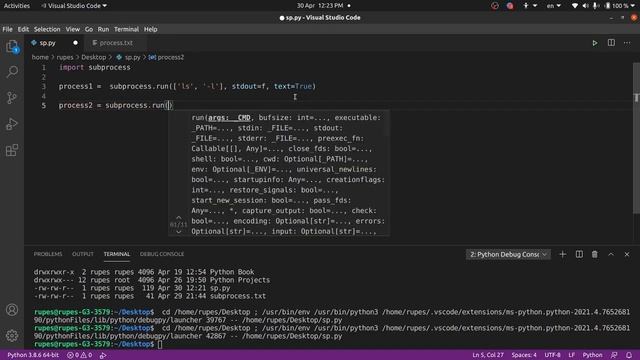Select language mode Python in status bar
The width and height of the screenshot is (640, 360).
[x=592, y=355]
